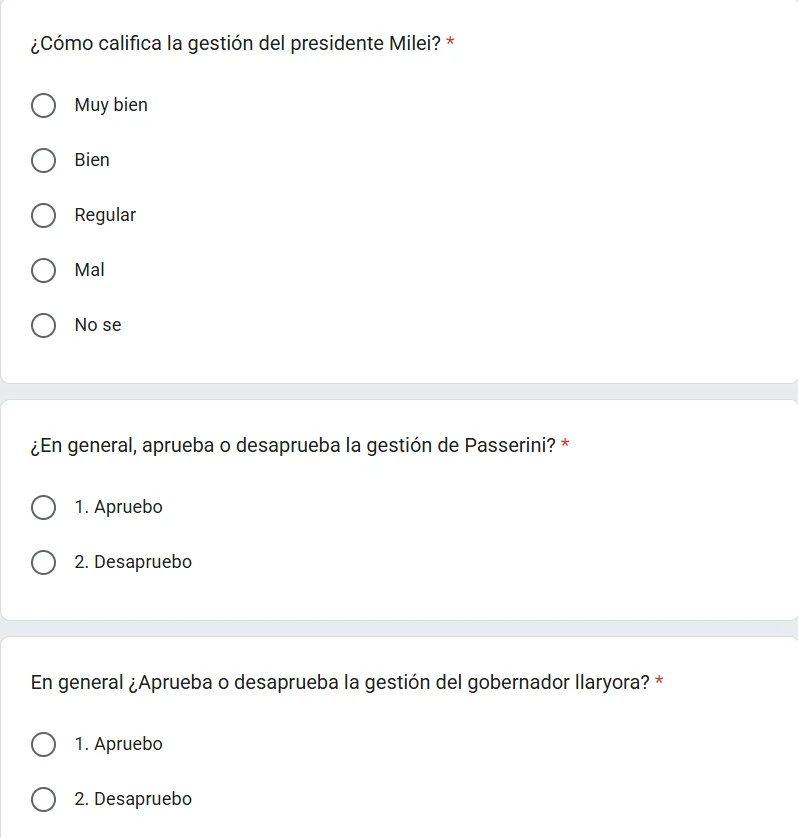The width and height of the screenshot is (798, 838).
Task: Mark the 'Regular' radio button
Action: coord(43,215)
